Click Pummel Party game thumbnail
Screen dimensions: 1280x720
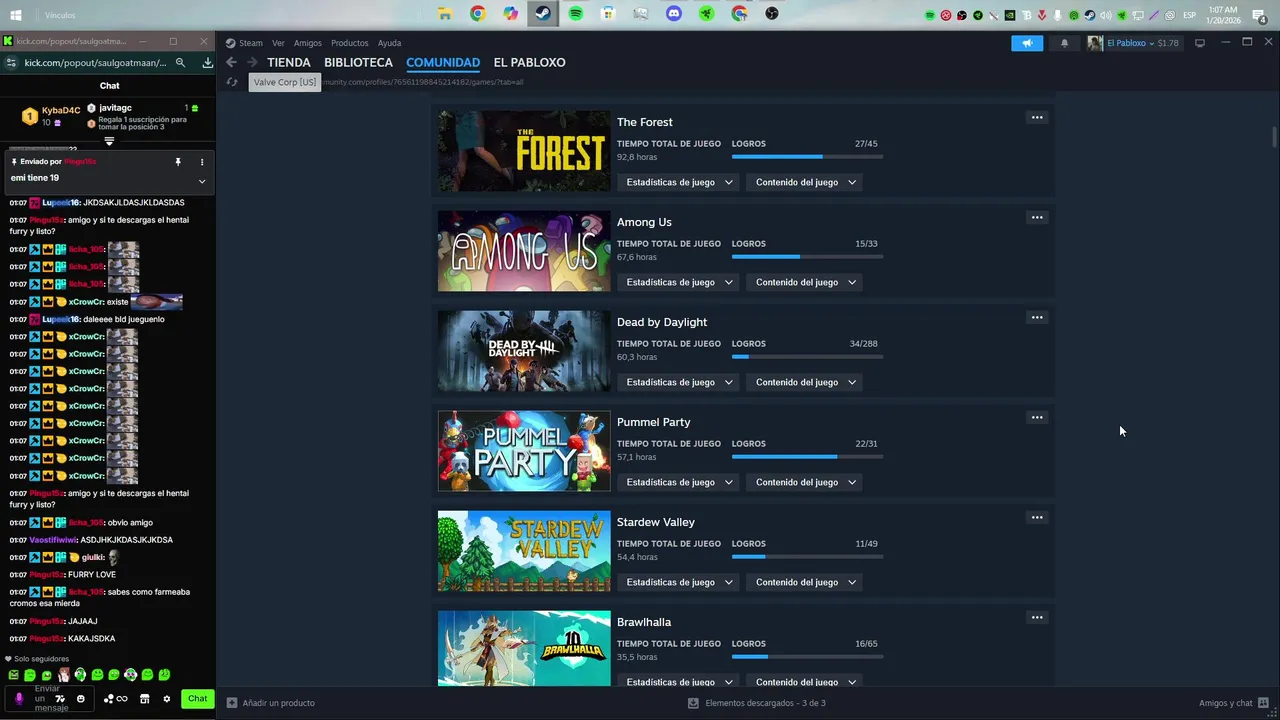(x=524, y=451)
